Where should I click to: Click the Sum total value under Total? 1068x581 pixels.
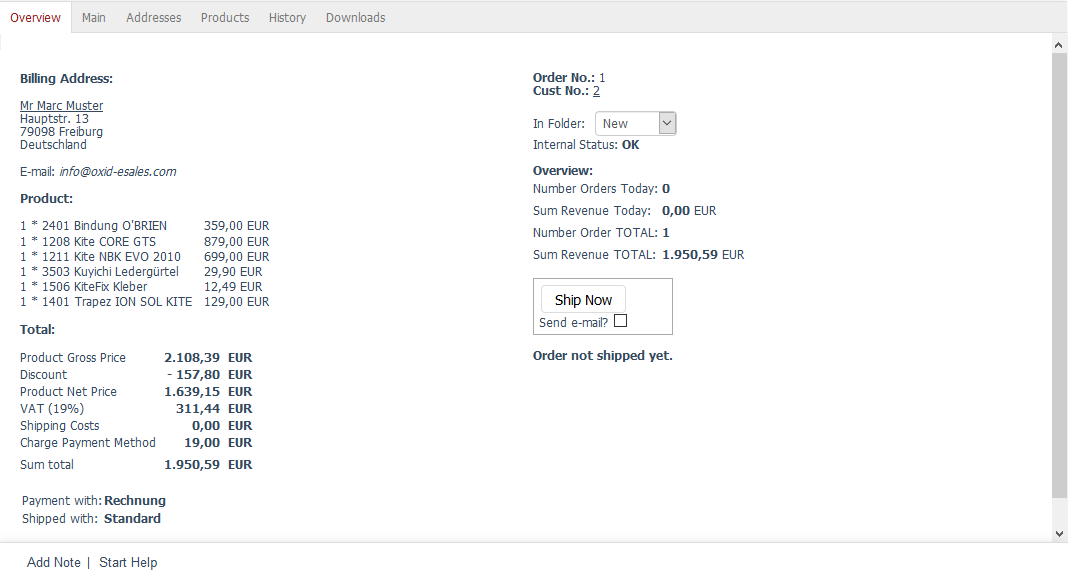coord(192,465)
